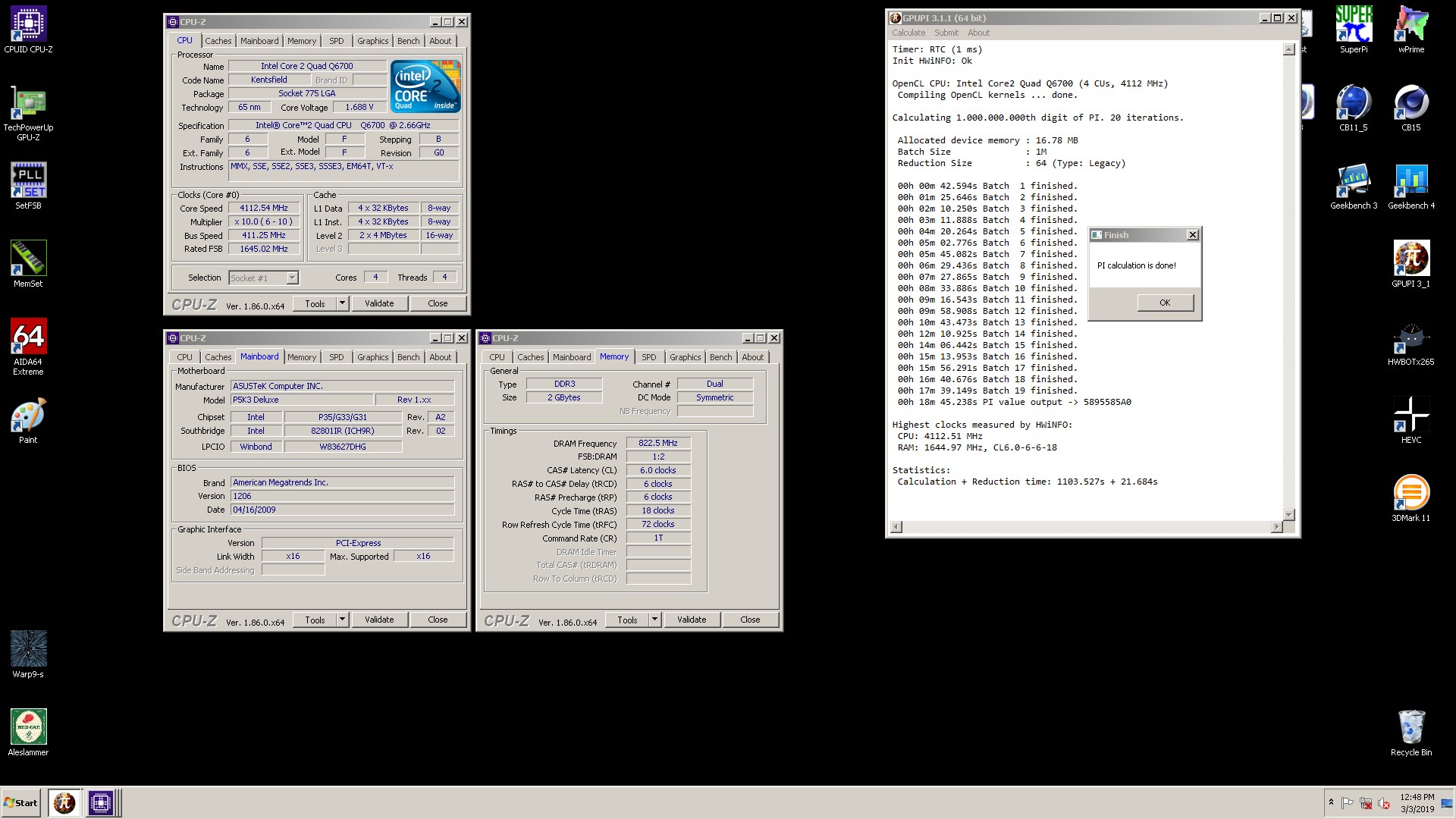Click Validate in the CPU-Z Mainboard window
1456x819 pixels.
tap(379, 620)
